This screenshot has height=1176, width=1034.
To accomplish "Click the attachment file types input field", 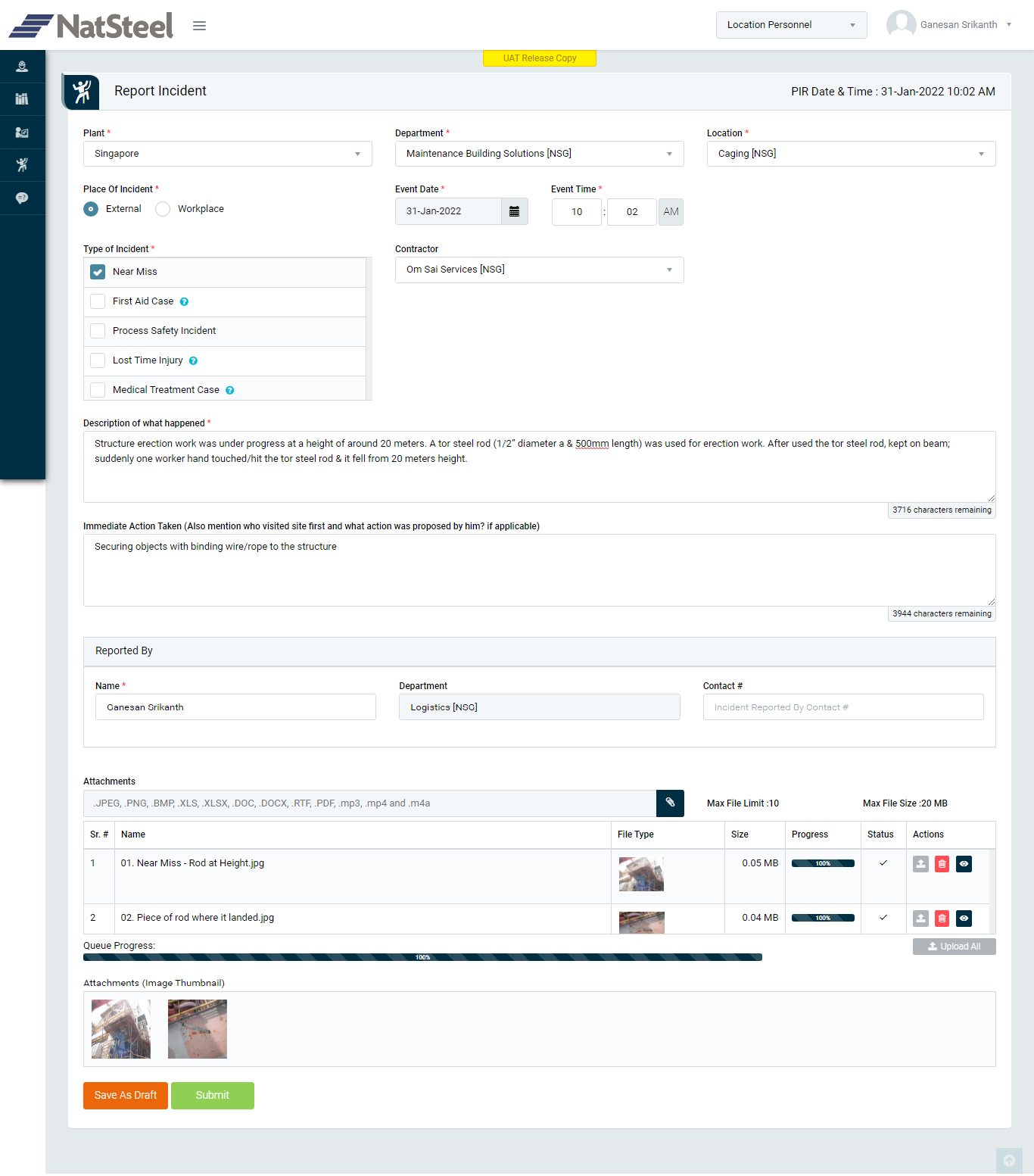I will tap(369, 803).
